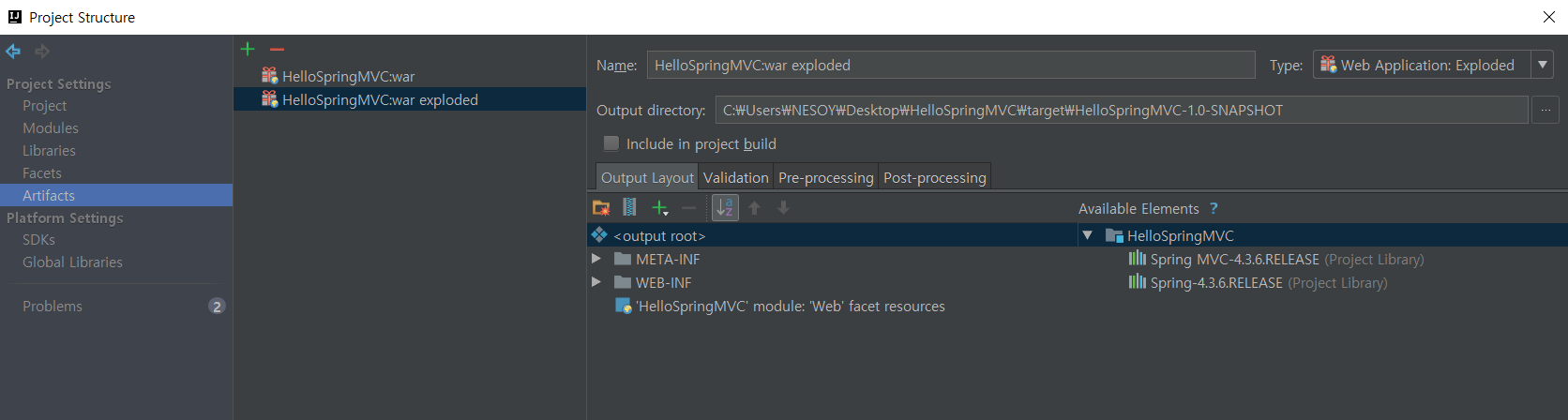Toggle Include in project build checkbox
1568x420 pixels.
tap(611, 143)
